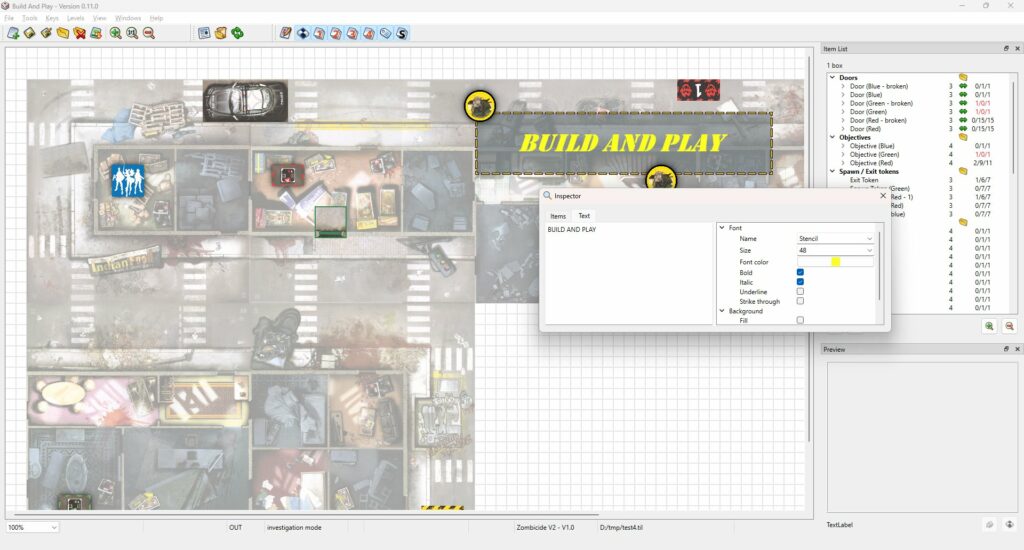Float the Item List panel
Screen dimensions: 1024x550
click(x=1006, y=48)
